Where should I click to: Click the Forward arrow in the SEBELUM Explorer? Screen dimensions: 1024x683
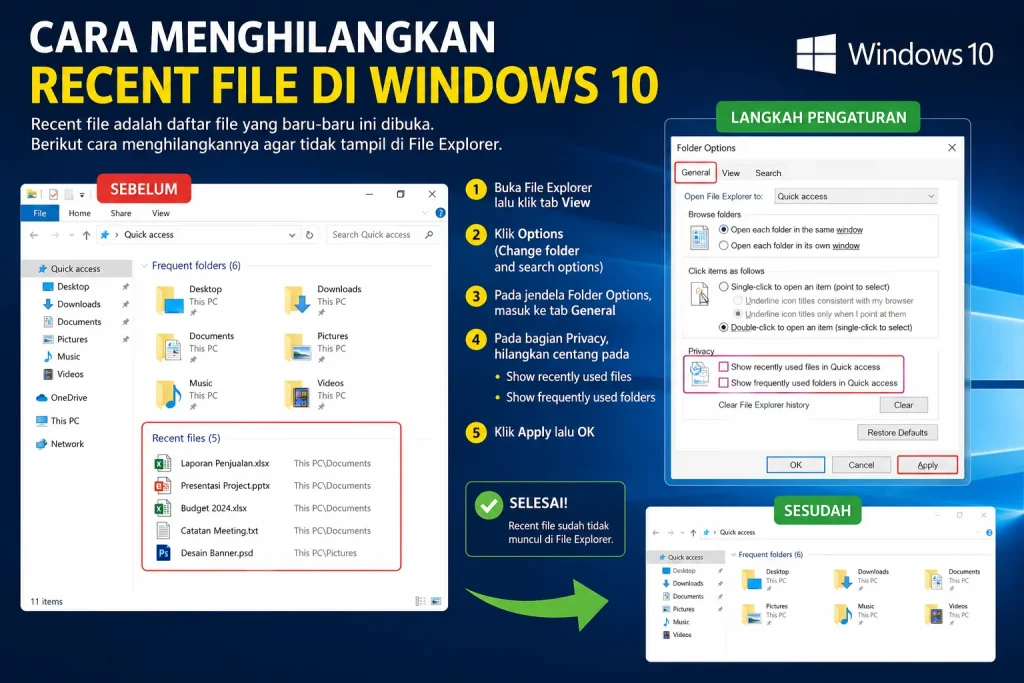(55, 235)
